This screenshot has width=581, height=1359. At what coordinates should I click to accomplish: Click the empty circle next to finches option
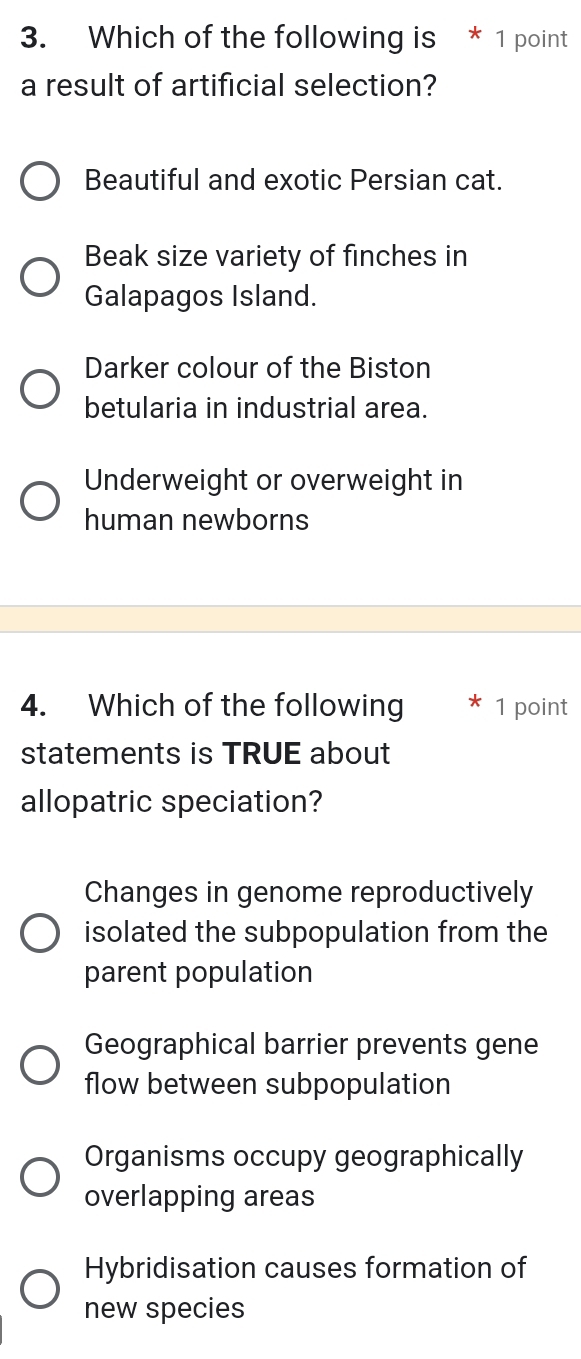click(40, 276)
